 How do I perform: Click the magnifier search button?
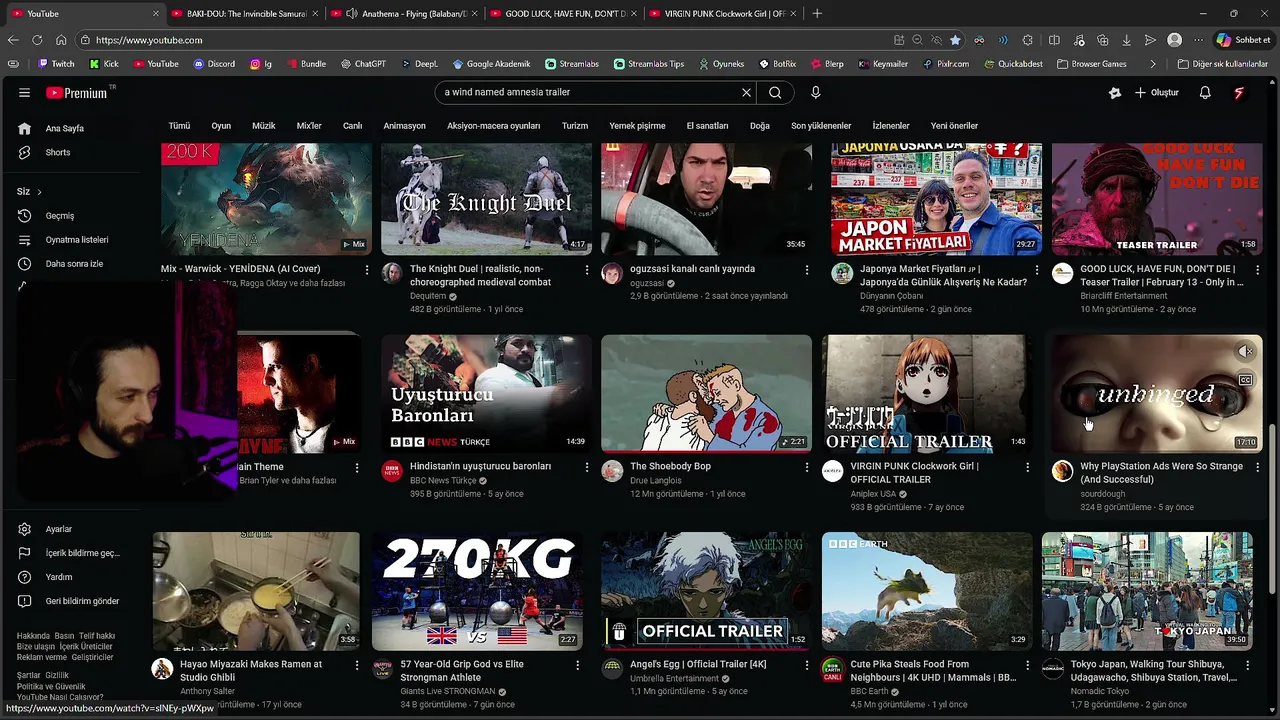click(x=775, y=92)
